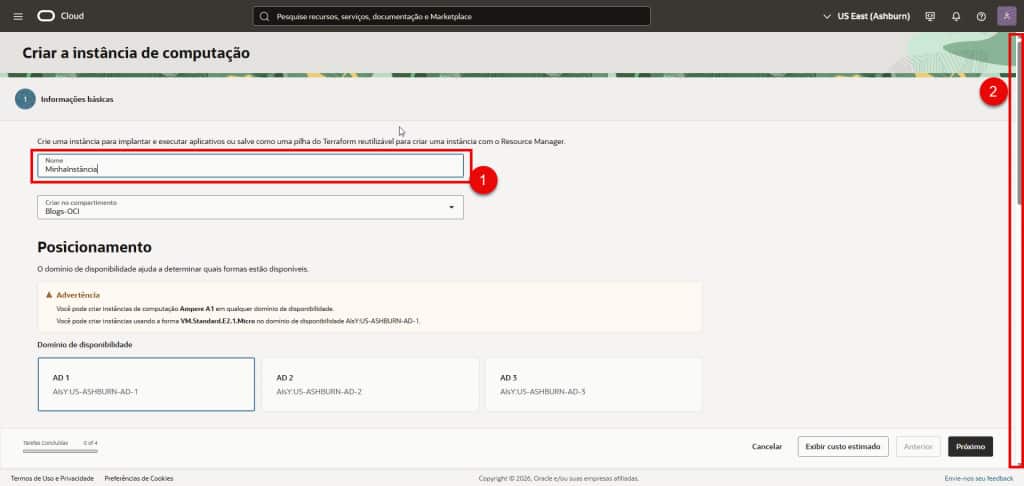Click the tasks completed progress bar

point(60,451)
